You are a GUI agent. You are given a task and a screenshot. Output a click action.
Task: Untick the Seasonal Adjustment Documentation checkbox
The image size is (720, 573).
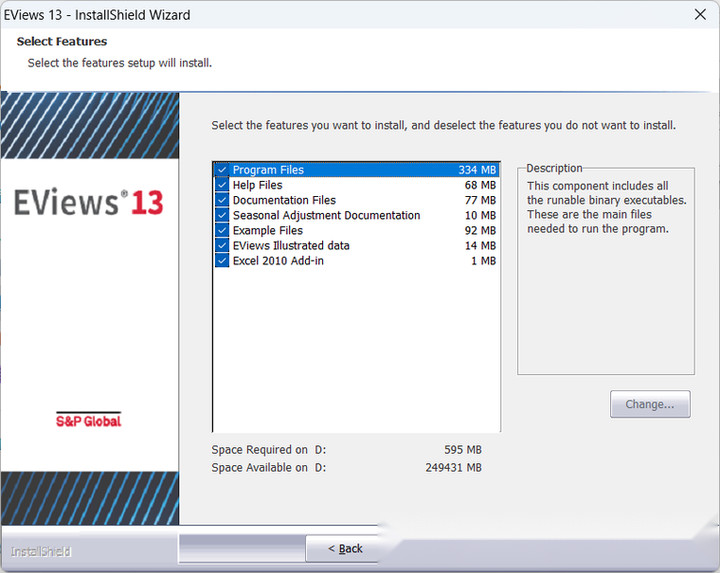222,215
